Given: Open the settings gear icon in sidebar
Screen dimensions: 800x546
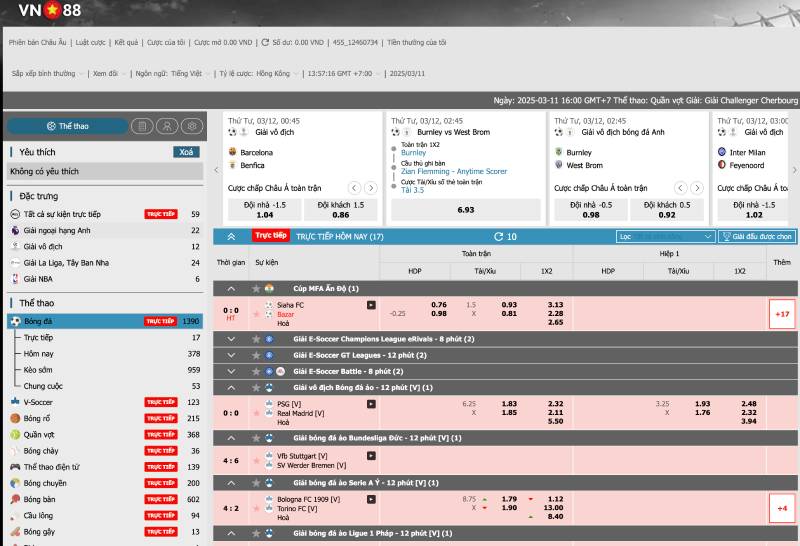Looking at the screenshot, I should 190,126.
